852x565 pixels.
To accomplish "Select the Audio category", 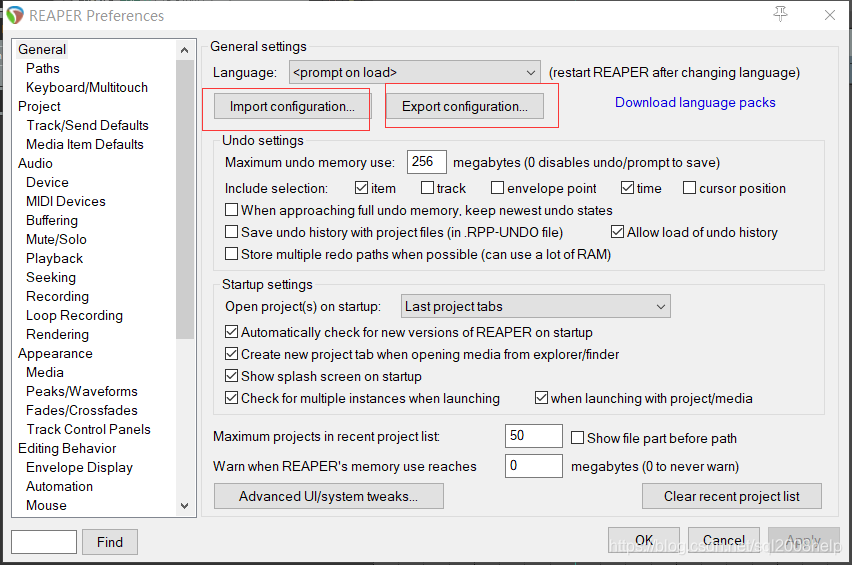I will pyautogui.click(x=35, y=164).
